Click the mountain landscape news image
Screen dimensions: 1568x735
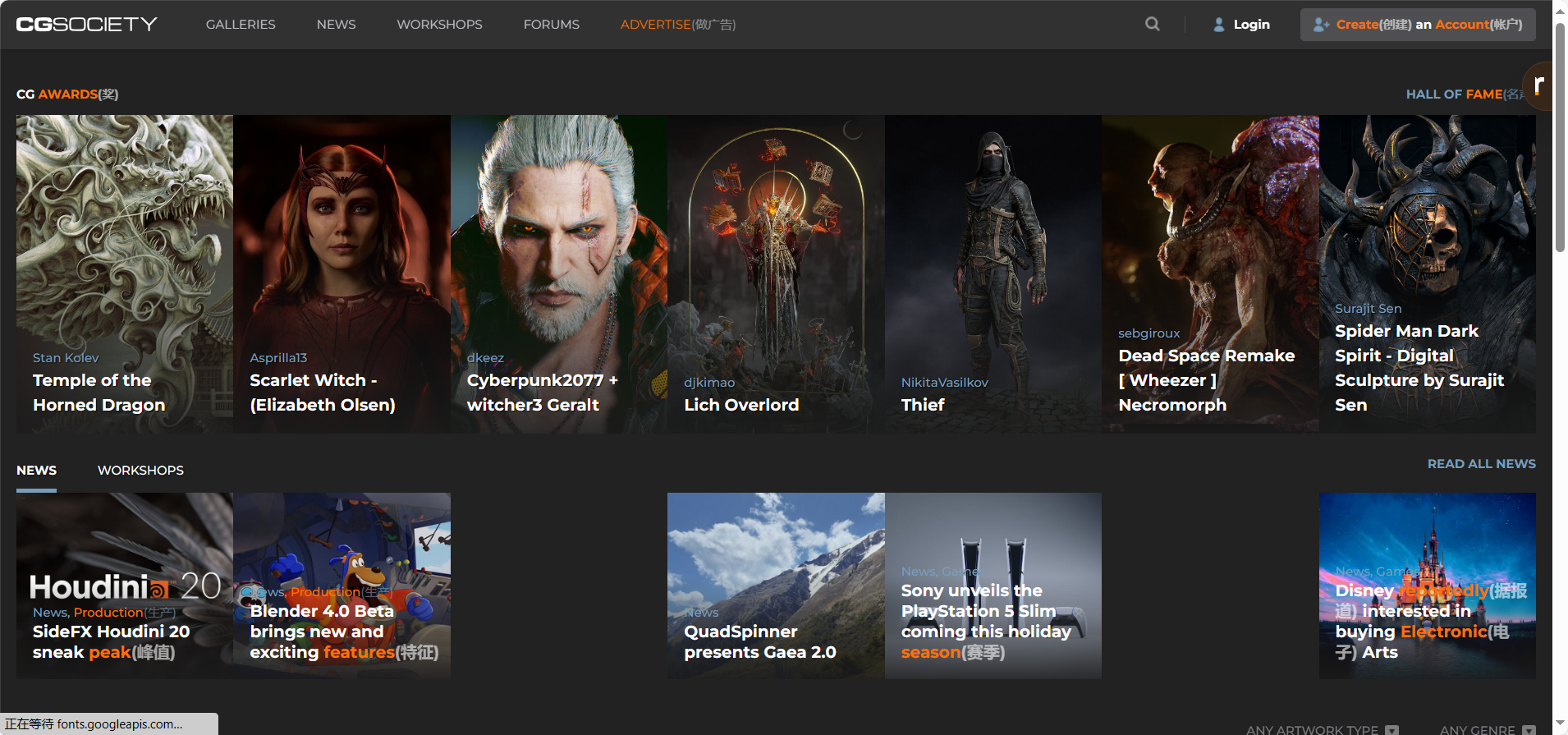[x=776, y=586]
